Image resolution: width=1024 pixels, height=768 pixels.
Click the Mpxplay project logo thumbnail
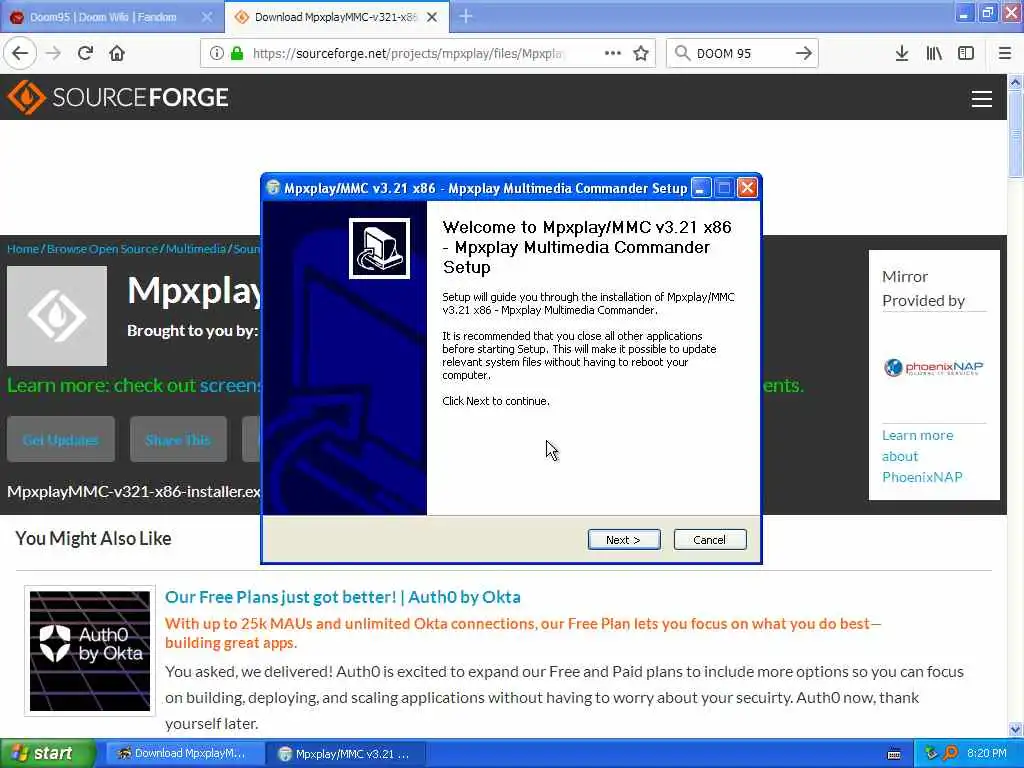(57, 316)
